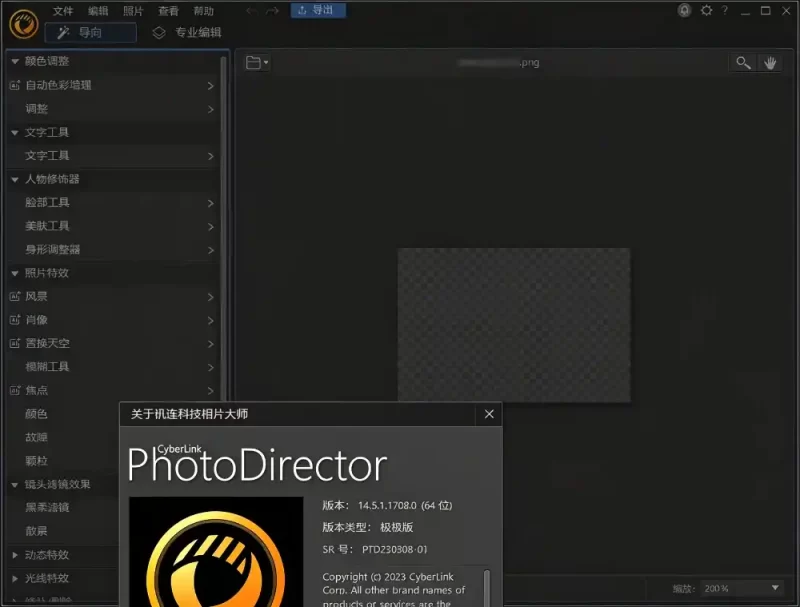Click the layers icon of 专业编辑
Viewport: 800px width, 607px height.
point(159,33)
